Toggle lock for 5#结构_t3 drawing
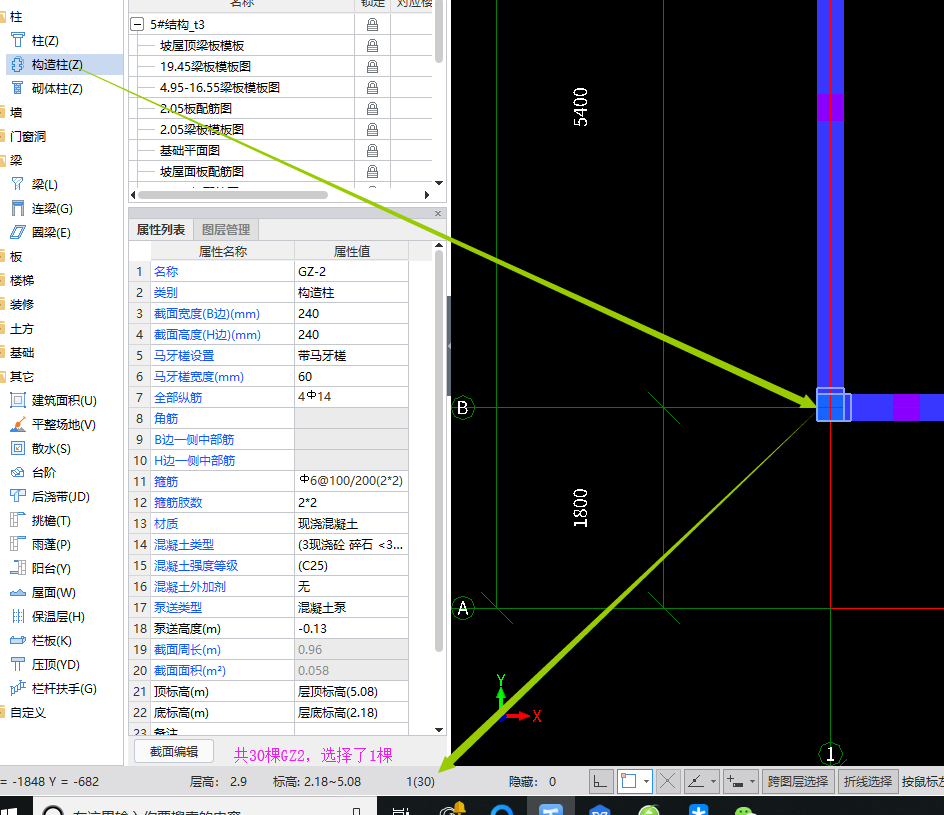This screenshot has width=944, height=815. click(373, 25)
